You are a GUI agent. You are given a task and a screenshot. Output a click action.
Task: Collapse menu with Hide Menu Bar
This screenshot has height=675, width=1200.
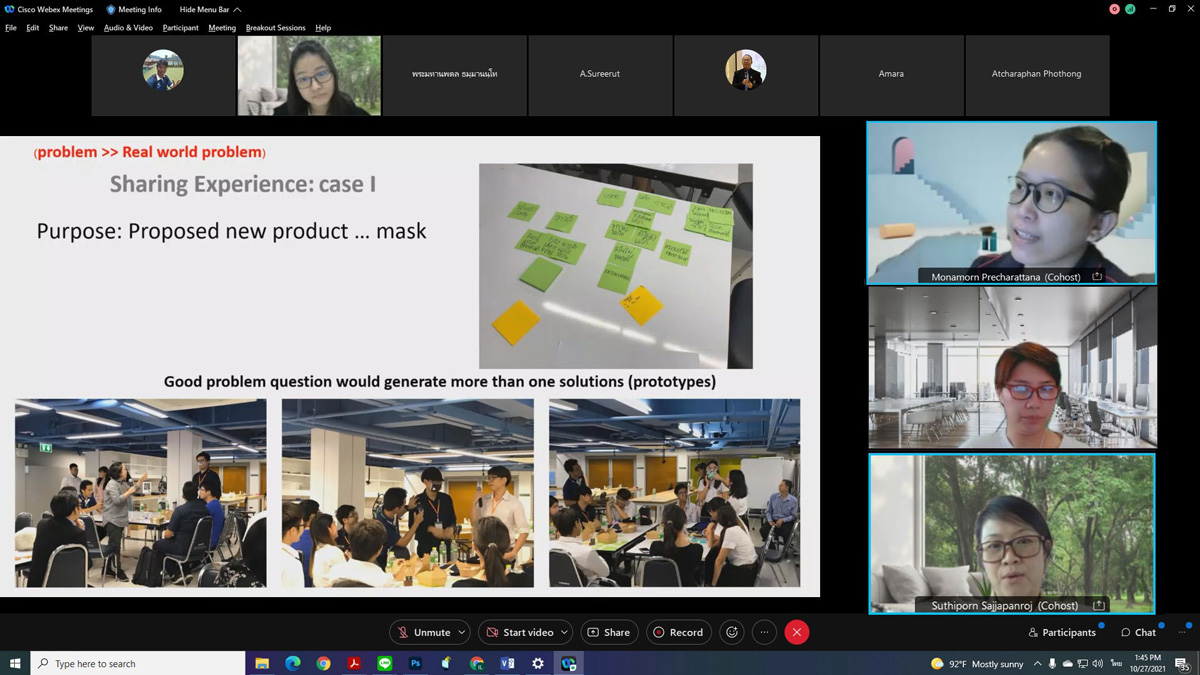210,9
